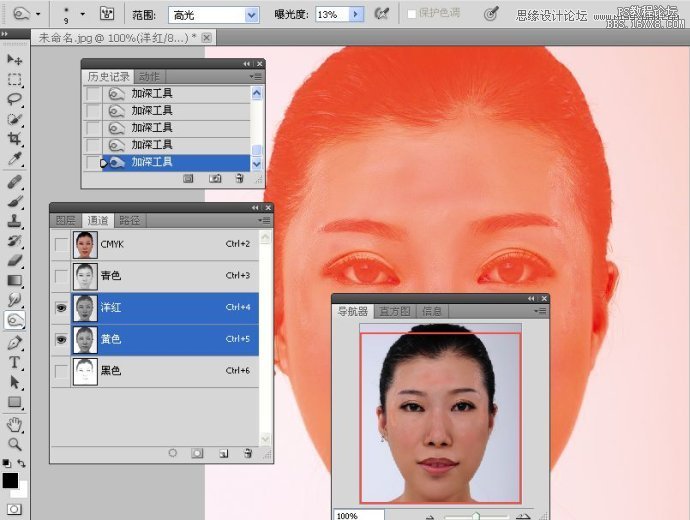This screenshot has height=520, width=690.
Task: Select the Hand tool
Action: [x=14, y=423]
